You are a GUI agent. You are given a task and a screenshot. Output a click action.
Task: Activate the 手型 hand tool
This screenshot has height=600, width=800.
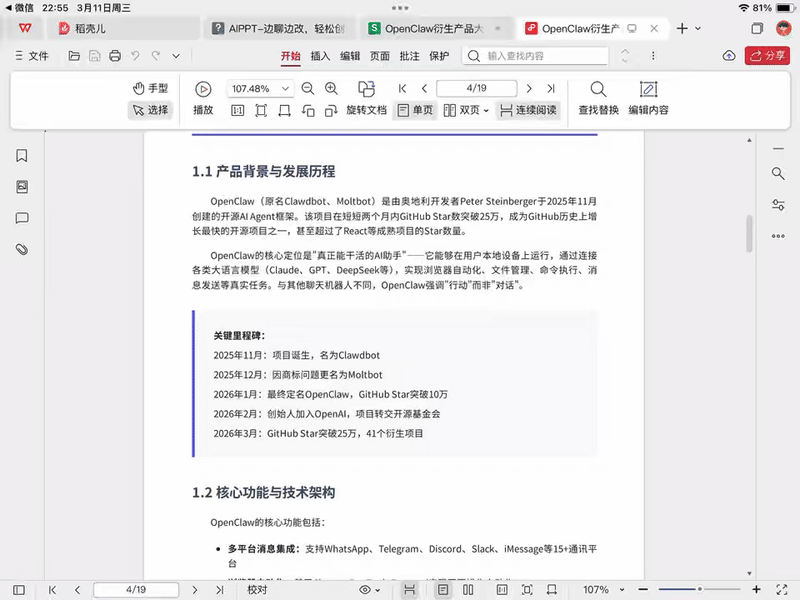point(151,88)
